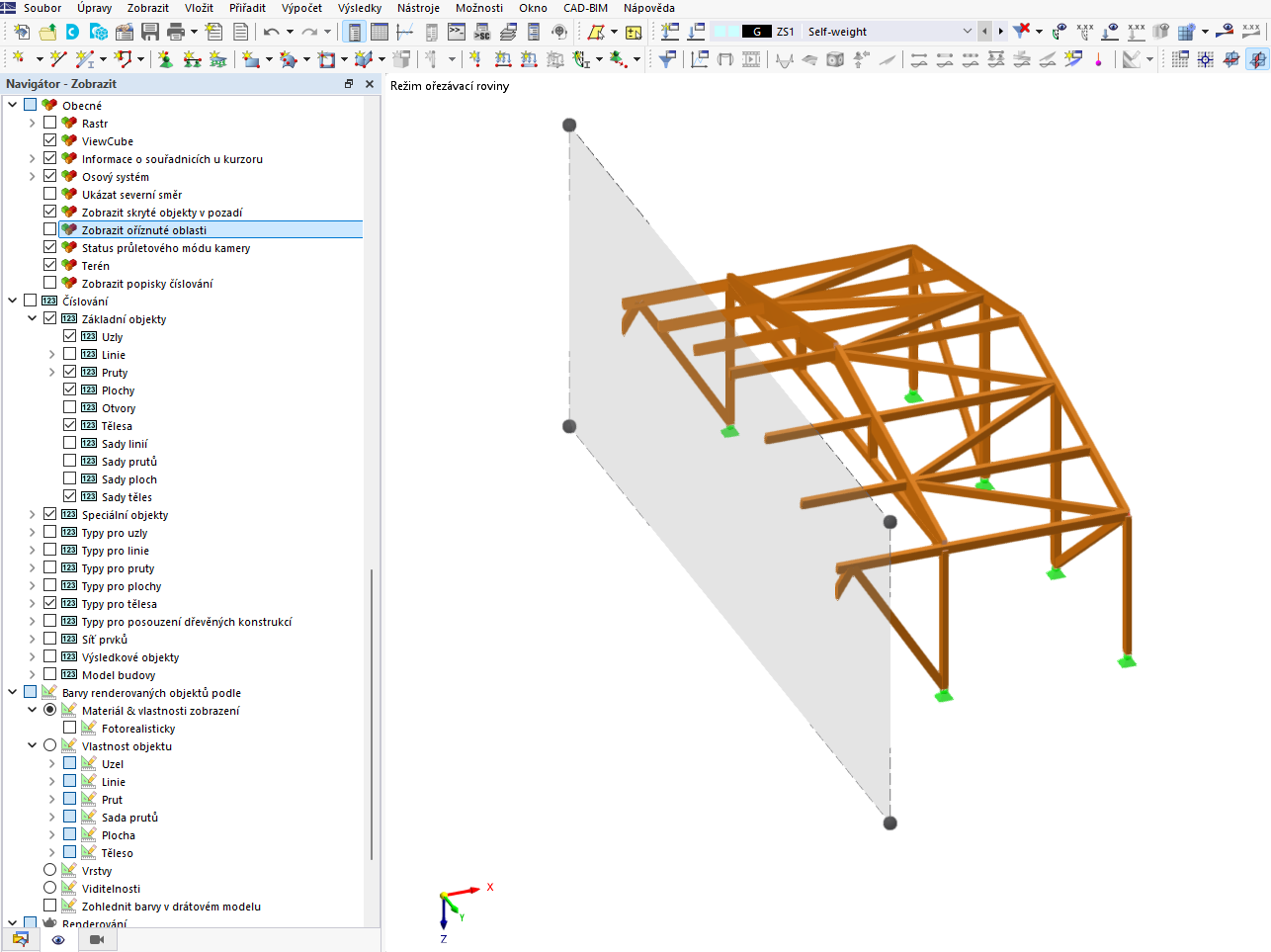This screenshot has width=1271, height=952.
Task: Clear the filter with red X funnel icon
Action: [x=1022, y=32]
